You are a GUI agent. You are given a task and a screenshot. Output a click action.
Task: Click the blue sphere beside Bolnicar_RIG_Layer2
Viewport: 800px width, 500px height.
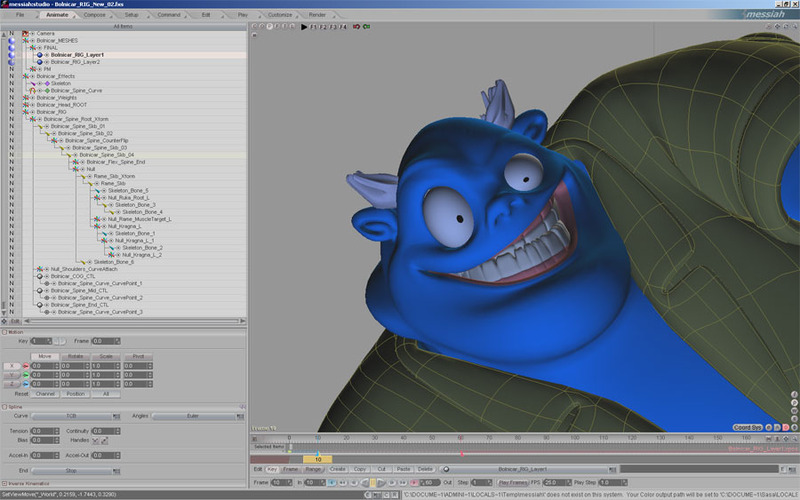pos(39,61)
